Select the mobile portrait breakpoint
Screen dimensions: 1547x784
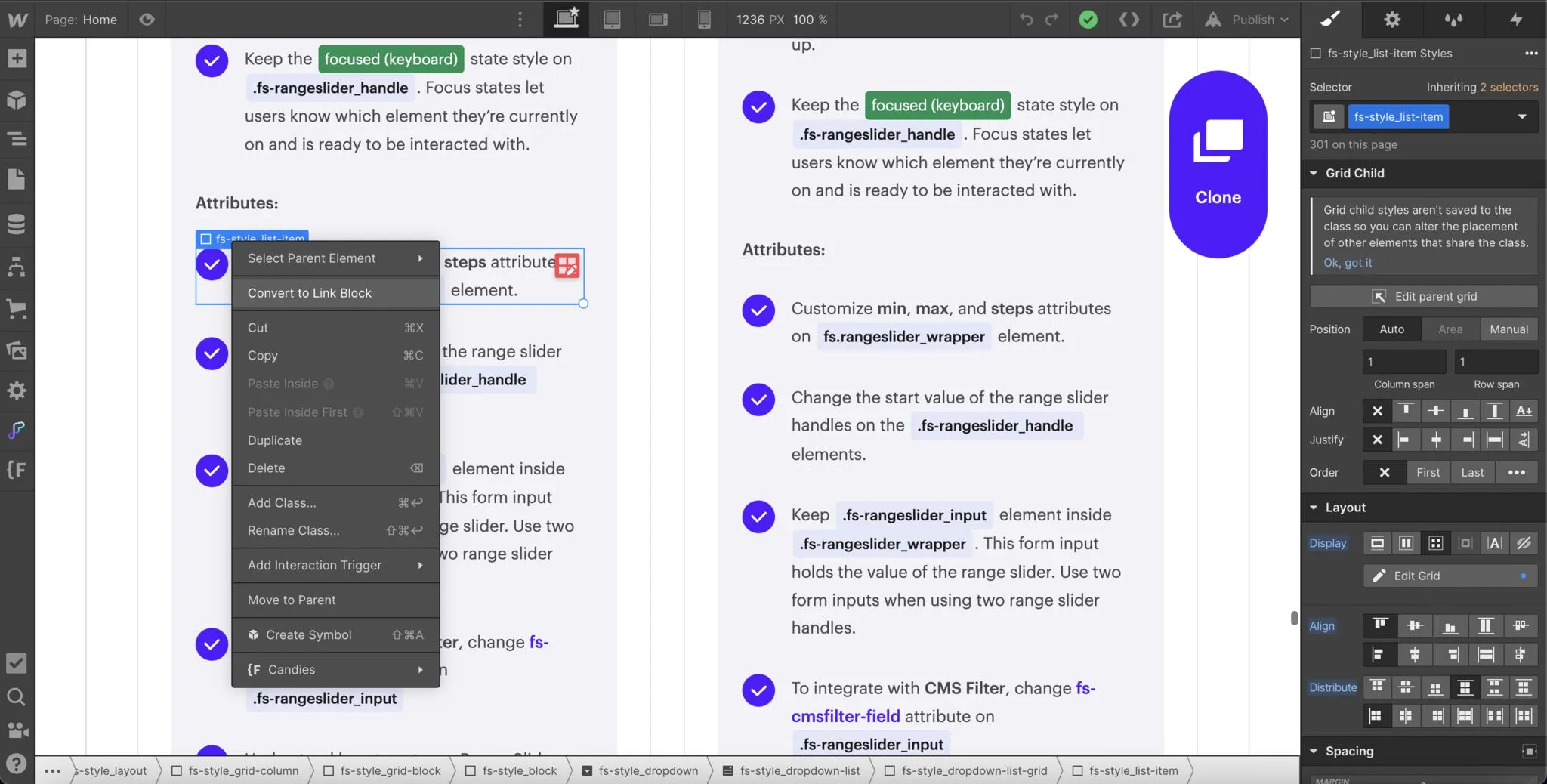(x=704, y=20)
